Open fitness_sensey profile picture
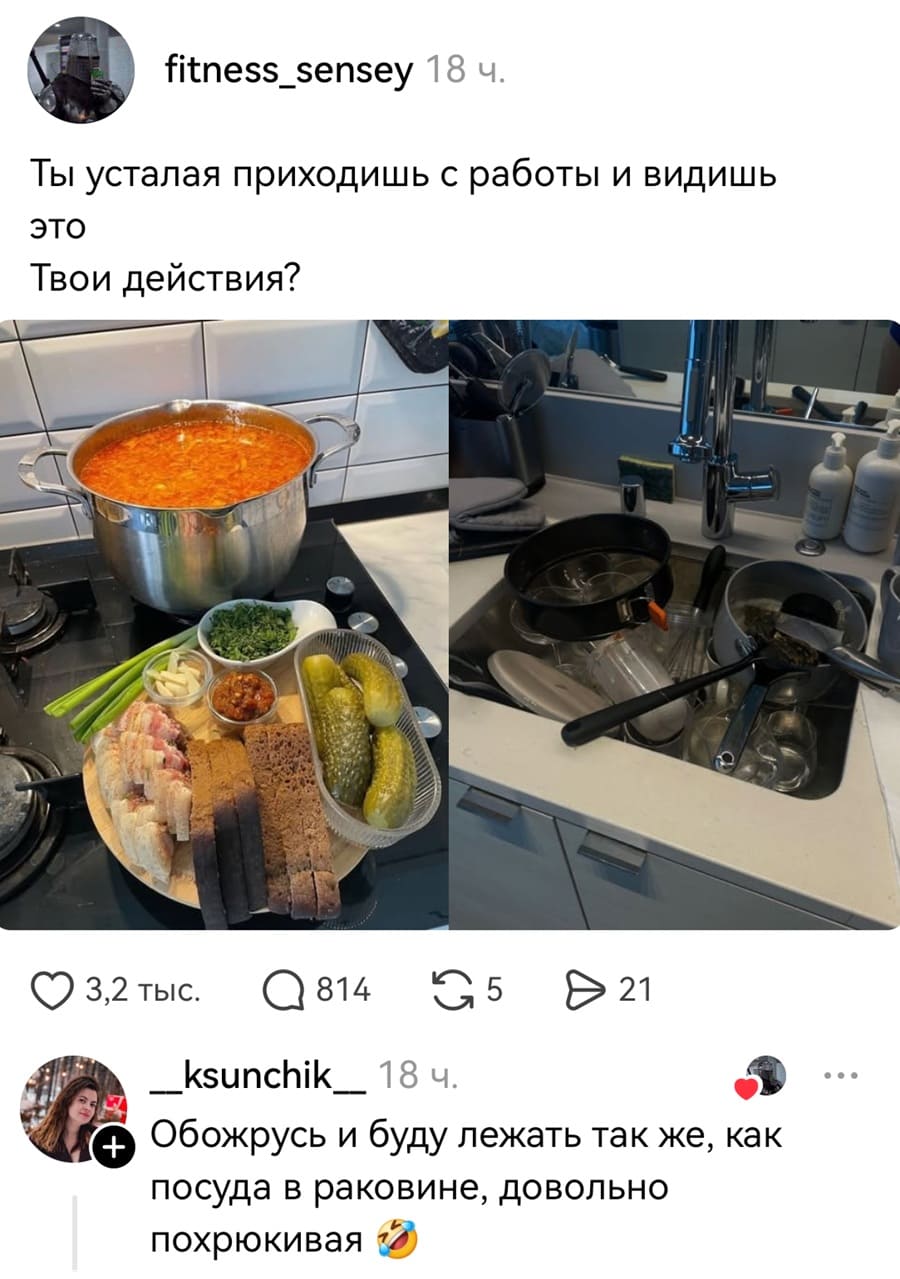Image resolution: width=900 pixels, height=1279 pixels. (80, 70)
